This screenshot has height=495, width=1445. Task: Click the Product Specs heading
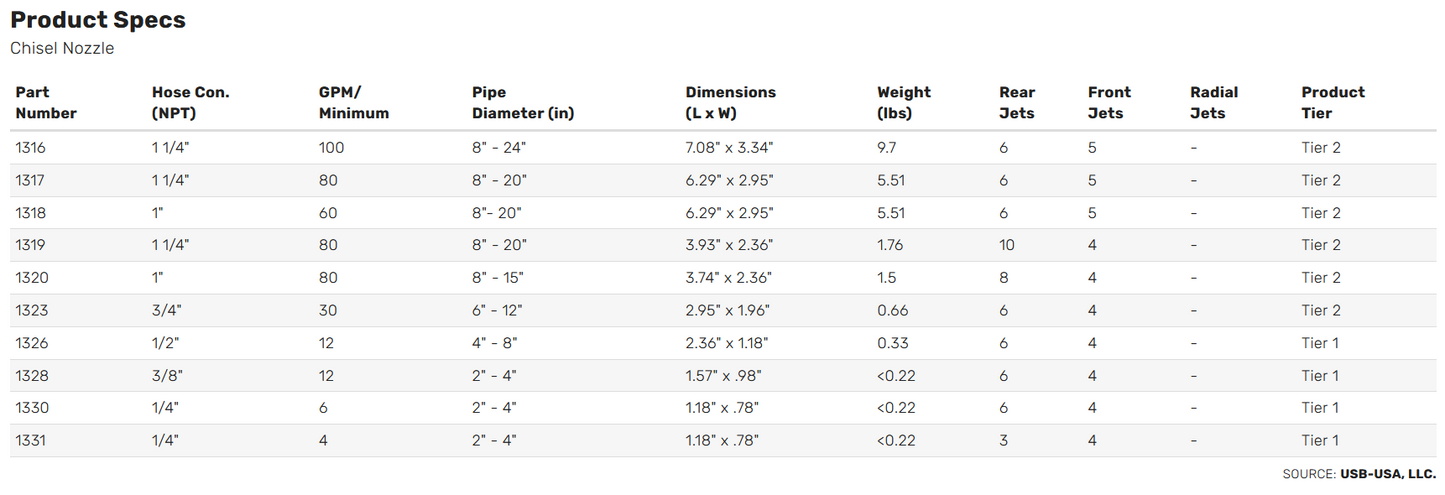click(98, 20)
